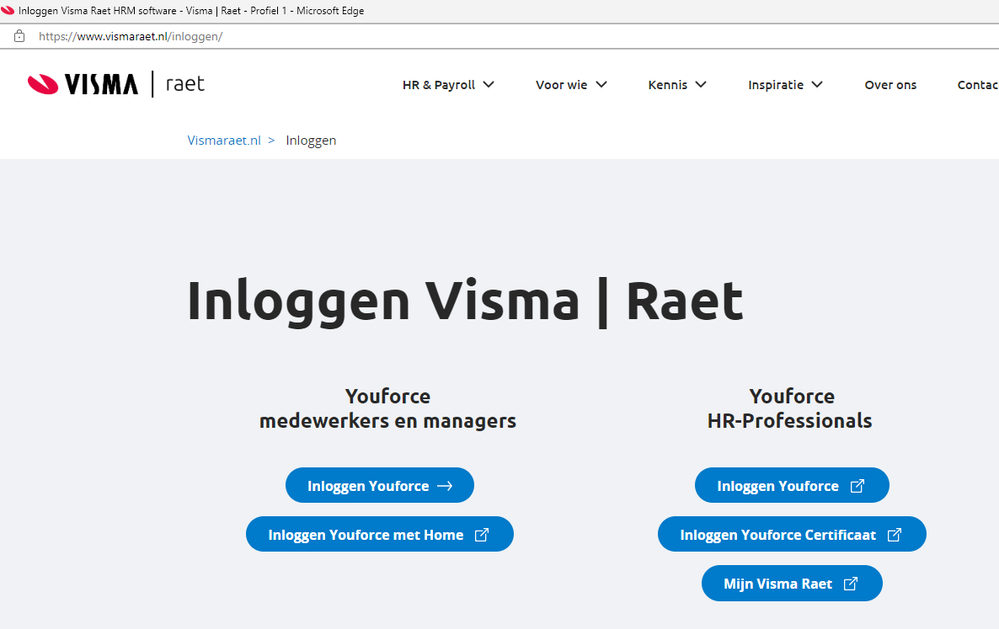999x629 pixels.
Task: Click the Youforce HR-Professionals heading
Action: (x=790, y=408)
